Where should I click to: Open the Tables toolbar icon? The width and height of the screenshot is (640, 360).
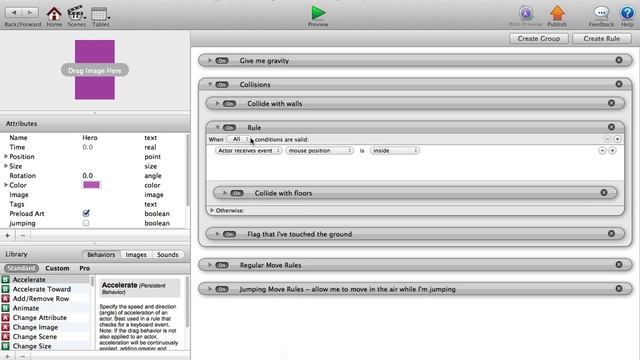pos(100,14)
